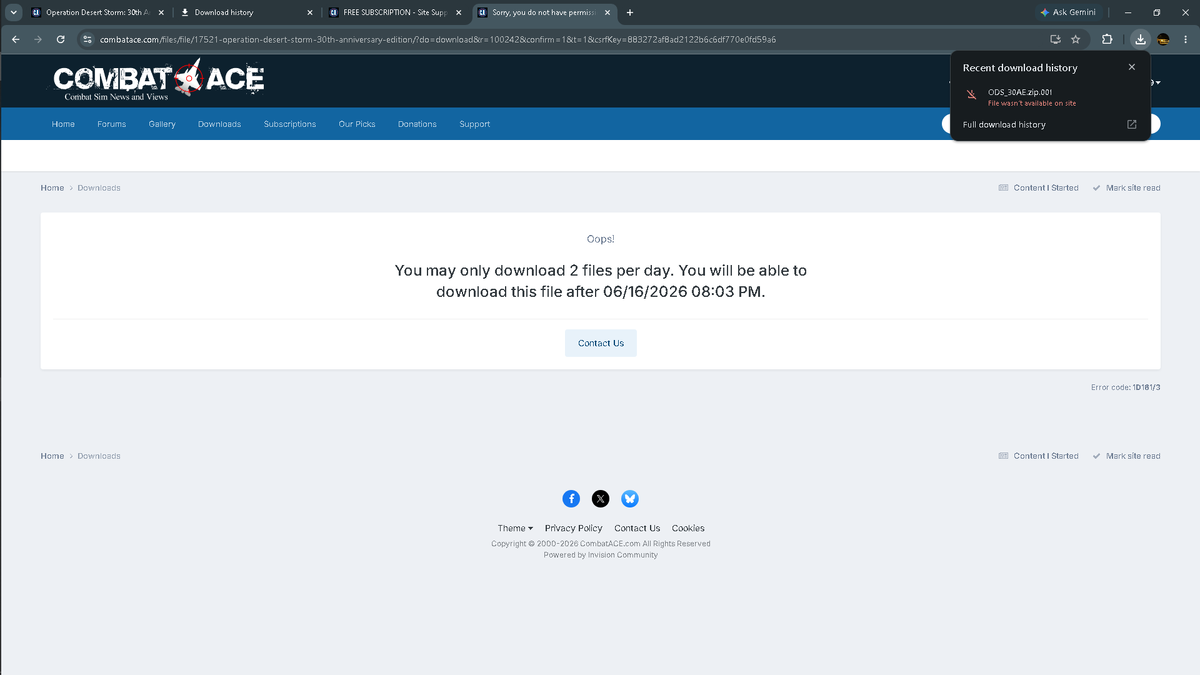
Task: Click the downloads icon in Chrome toolbar
Action: coord(1141,39)
